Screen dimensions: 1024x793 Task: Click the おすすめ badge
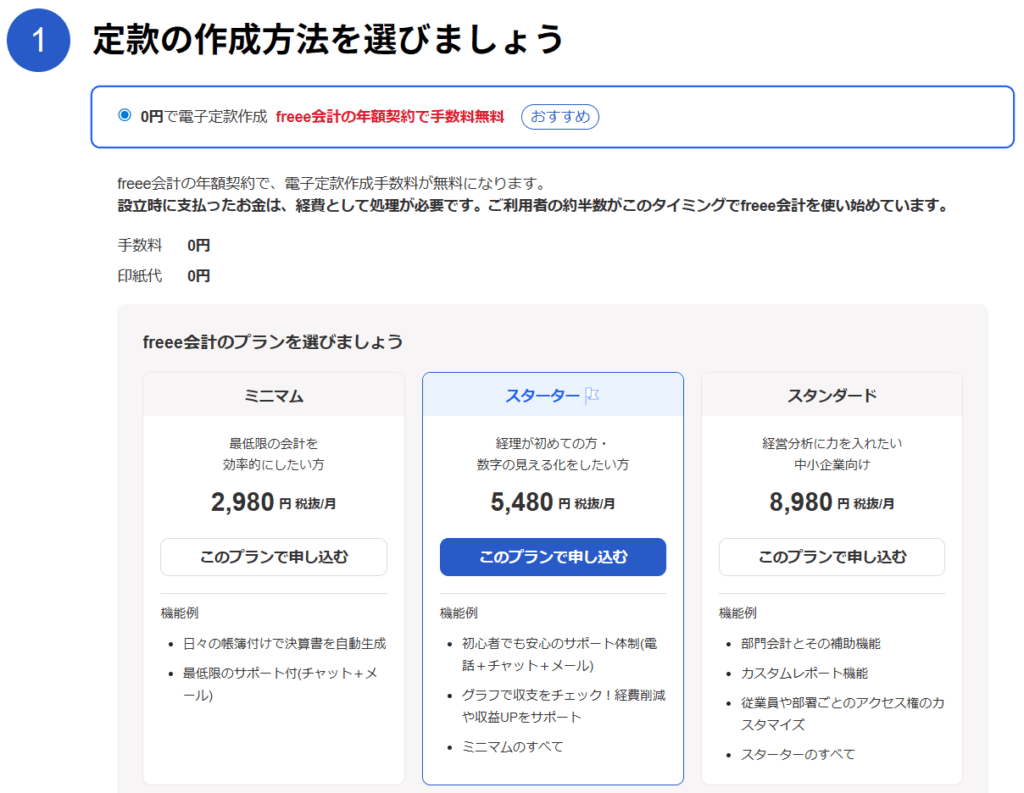(x=559, y=116)
